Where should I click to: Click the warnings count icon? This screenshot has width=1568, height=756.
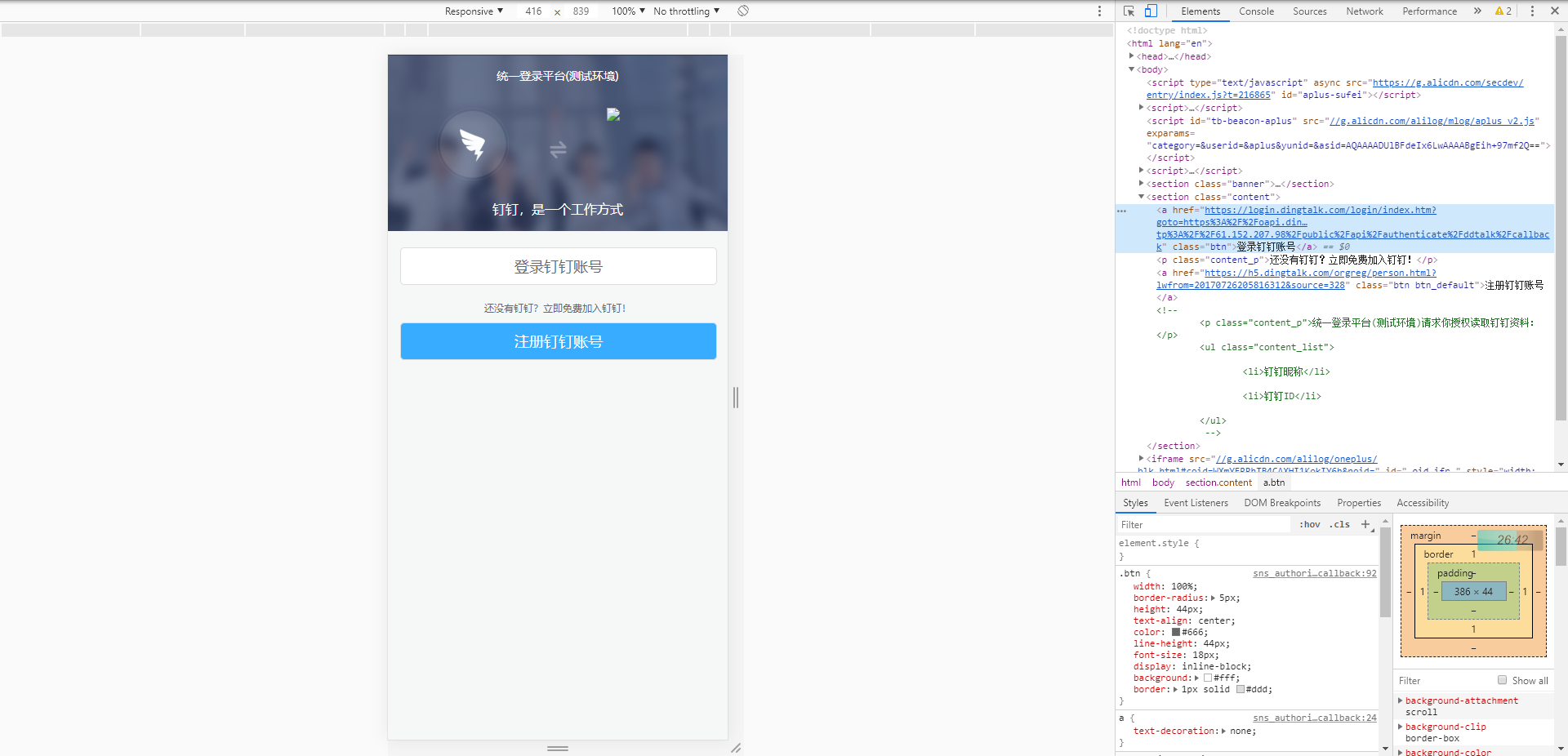click(1503, 11)
